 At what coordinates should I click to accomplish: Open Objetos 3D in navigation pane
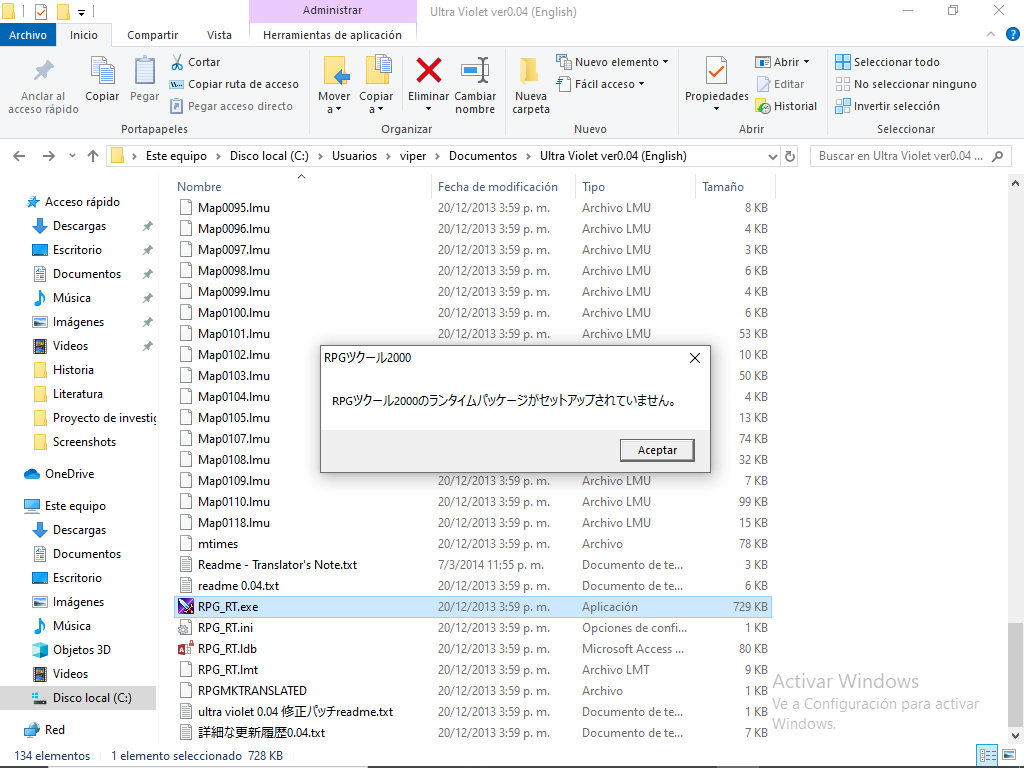pyautogui.click(x=82, y=650)
